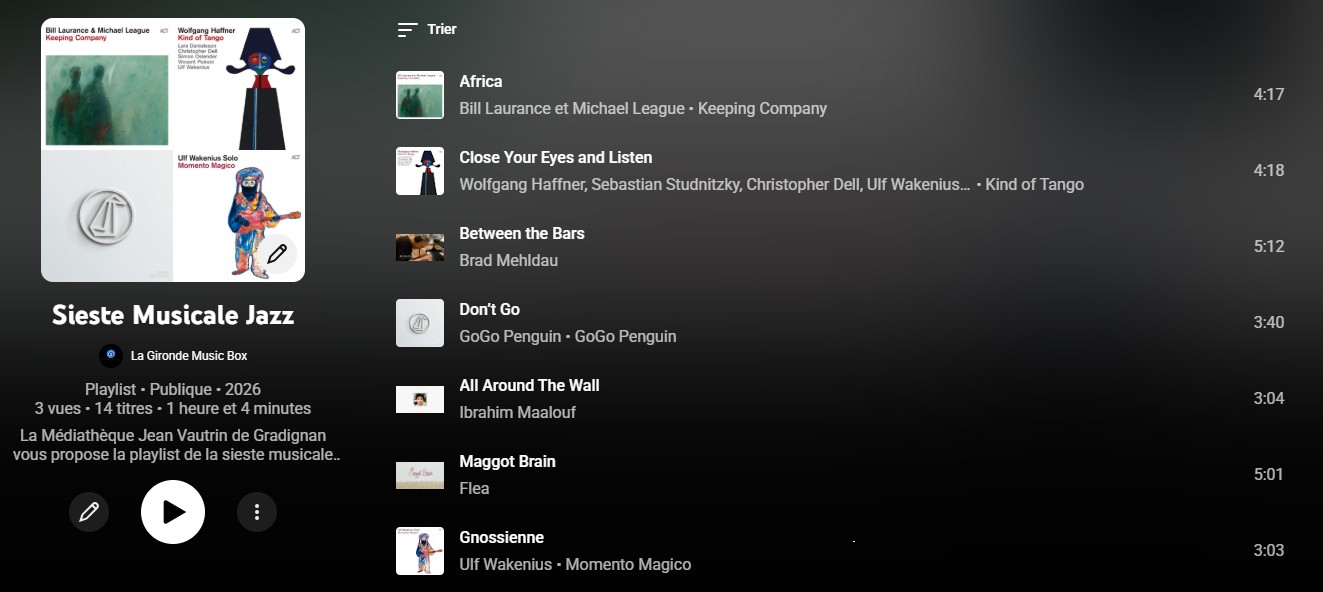Click the Don't Go track thumbnail
The width and height of the screenshot is (1323, 592).
pos(420,323)
